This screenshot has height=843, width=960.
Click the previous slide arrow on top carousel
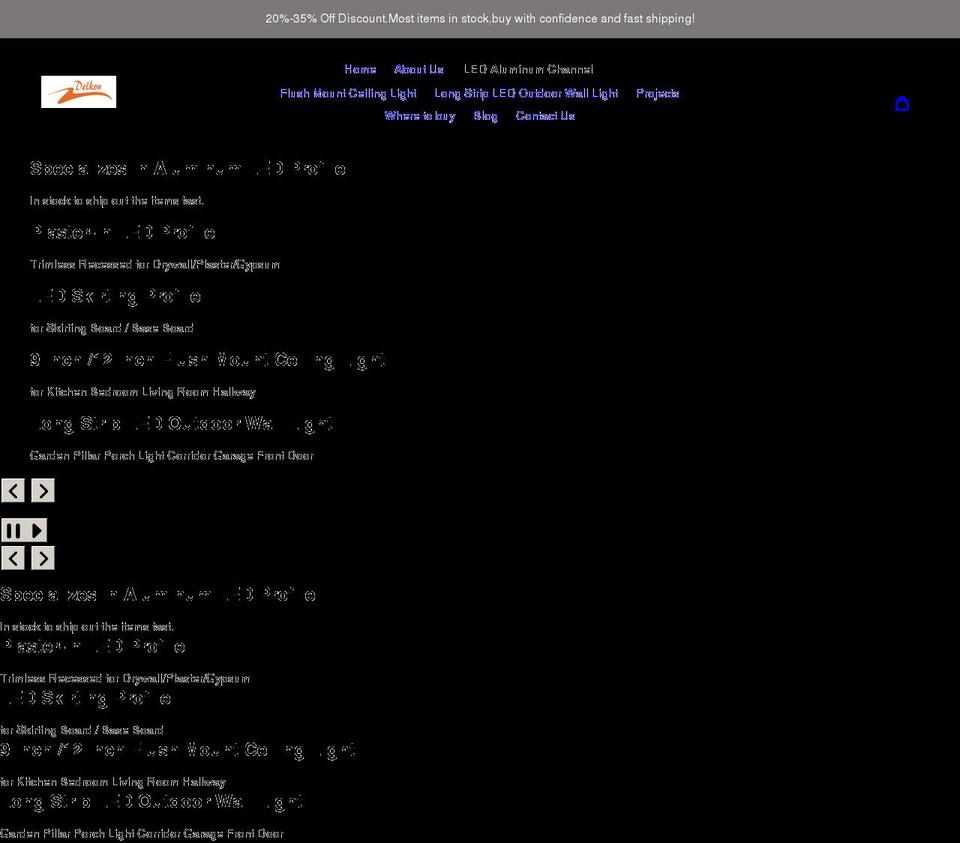12,490
